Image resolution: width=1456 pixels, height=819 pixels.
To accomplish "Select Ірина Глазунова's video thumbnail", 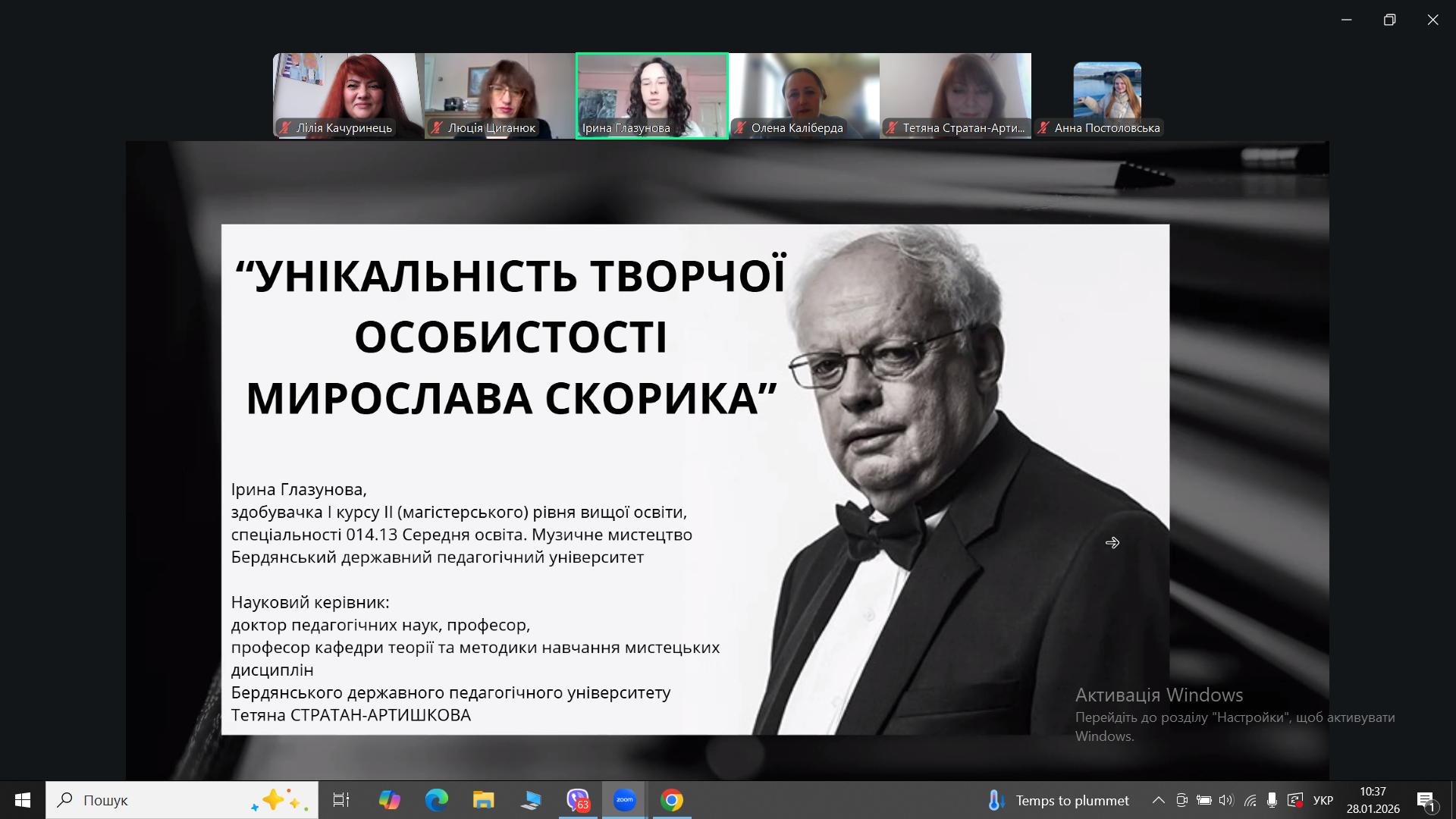I will click(652, 96).
